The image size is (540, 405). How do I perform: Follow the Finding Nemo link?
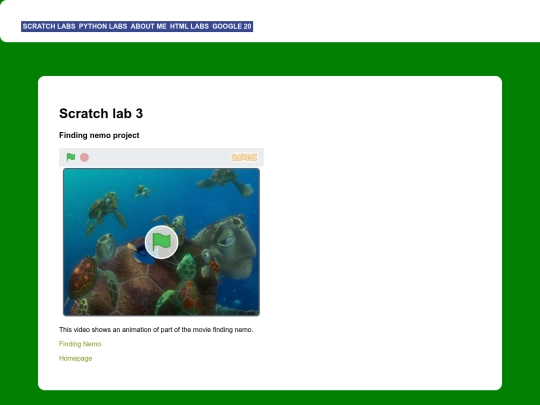pos(80,344)
